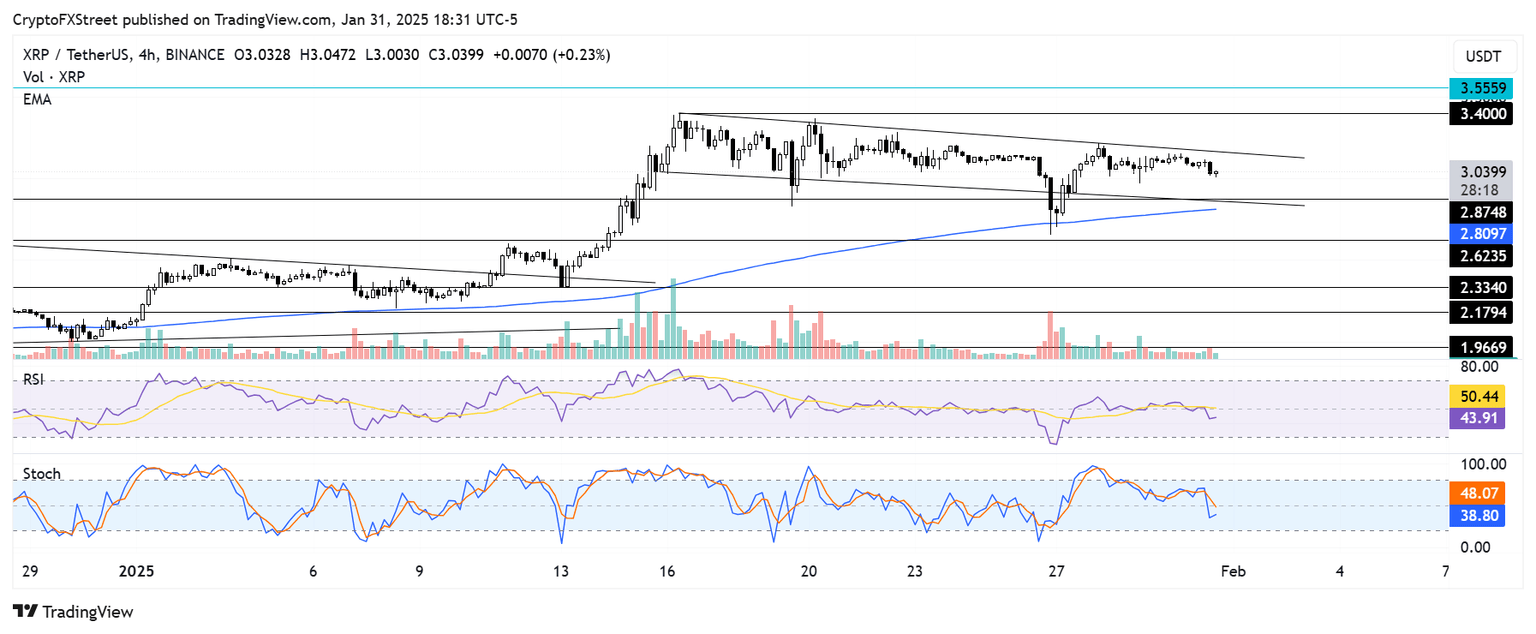Select the 2.3340 price level label
The width and height of the screenshot is (1536, 634).
click(1483, 290)
